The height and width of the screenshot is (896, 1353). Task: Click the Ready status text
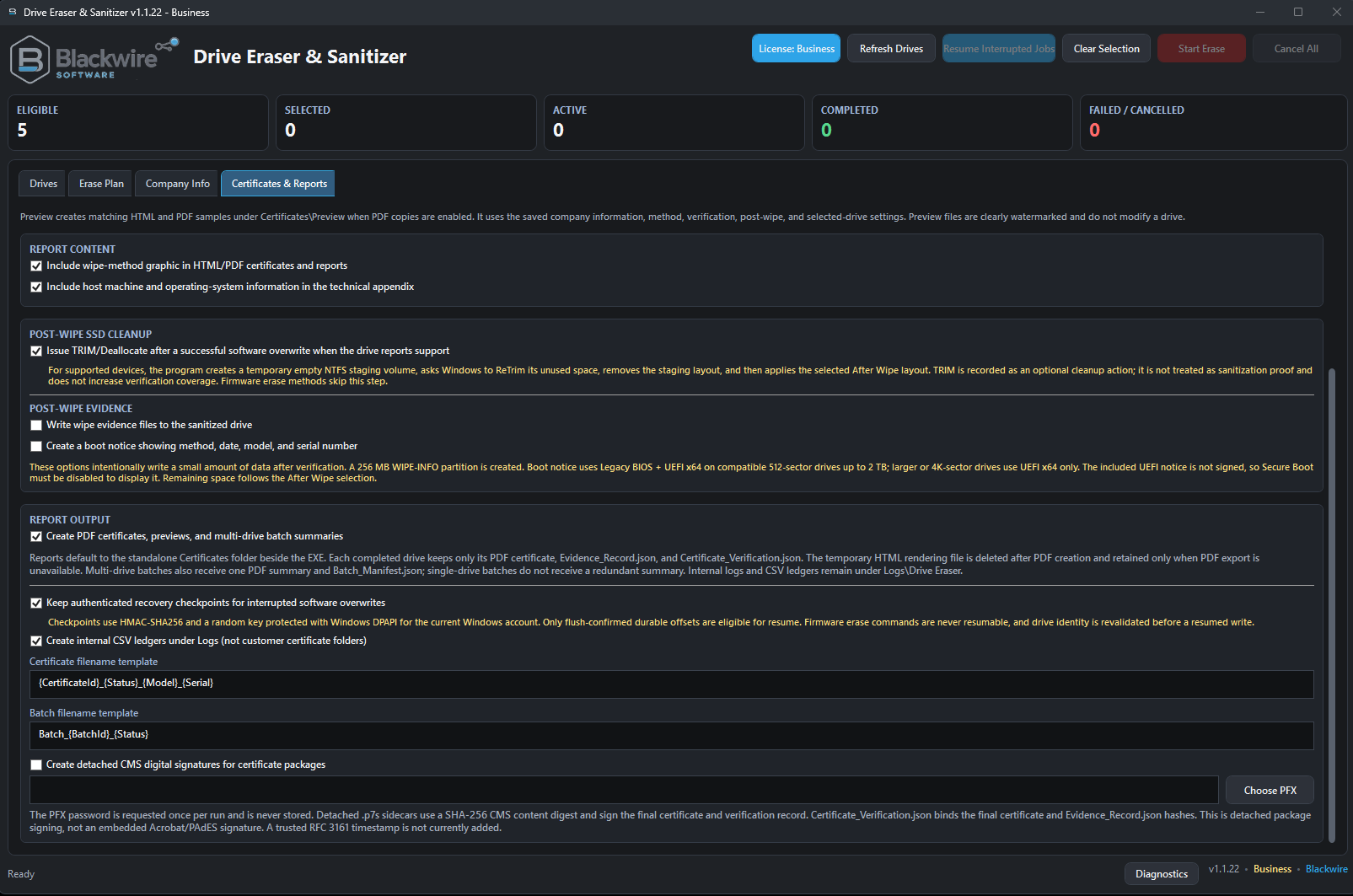21,874
